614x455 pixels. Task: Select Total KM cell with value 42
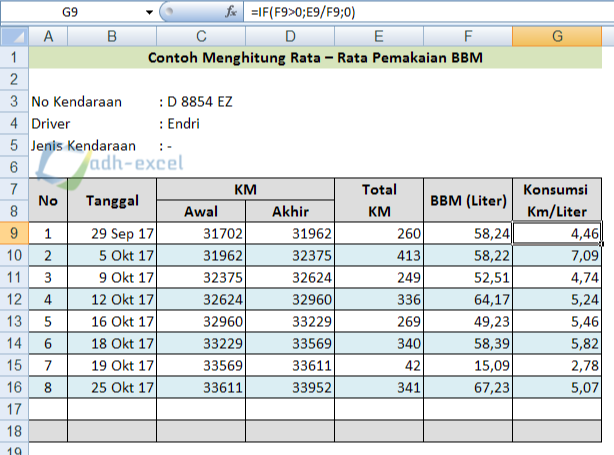coord(379,365)
